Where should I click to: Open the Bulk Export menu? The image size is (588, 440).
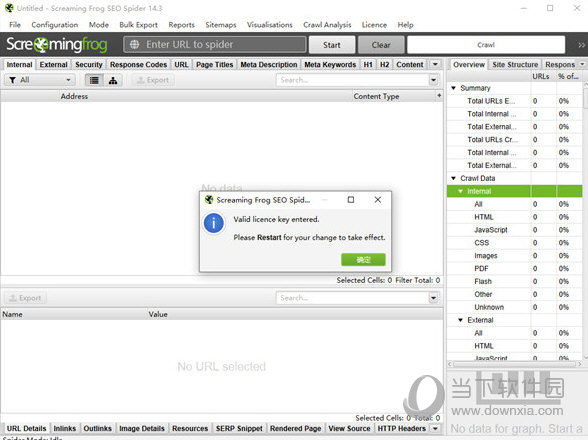point(138,25)
